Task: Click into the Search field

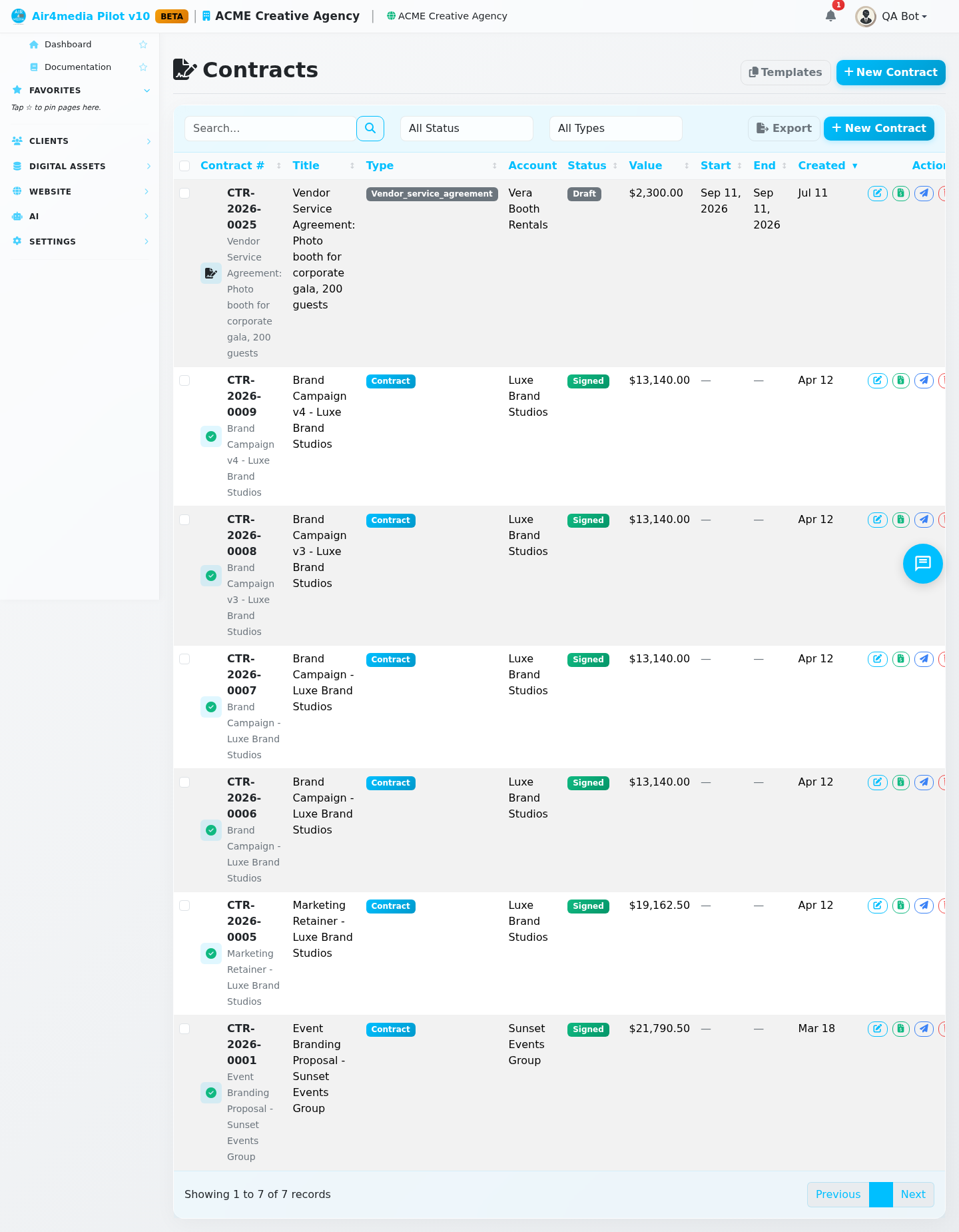Action: point(270,129)
